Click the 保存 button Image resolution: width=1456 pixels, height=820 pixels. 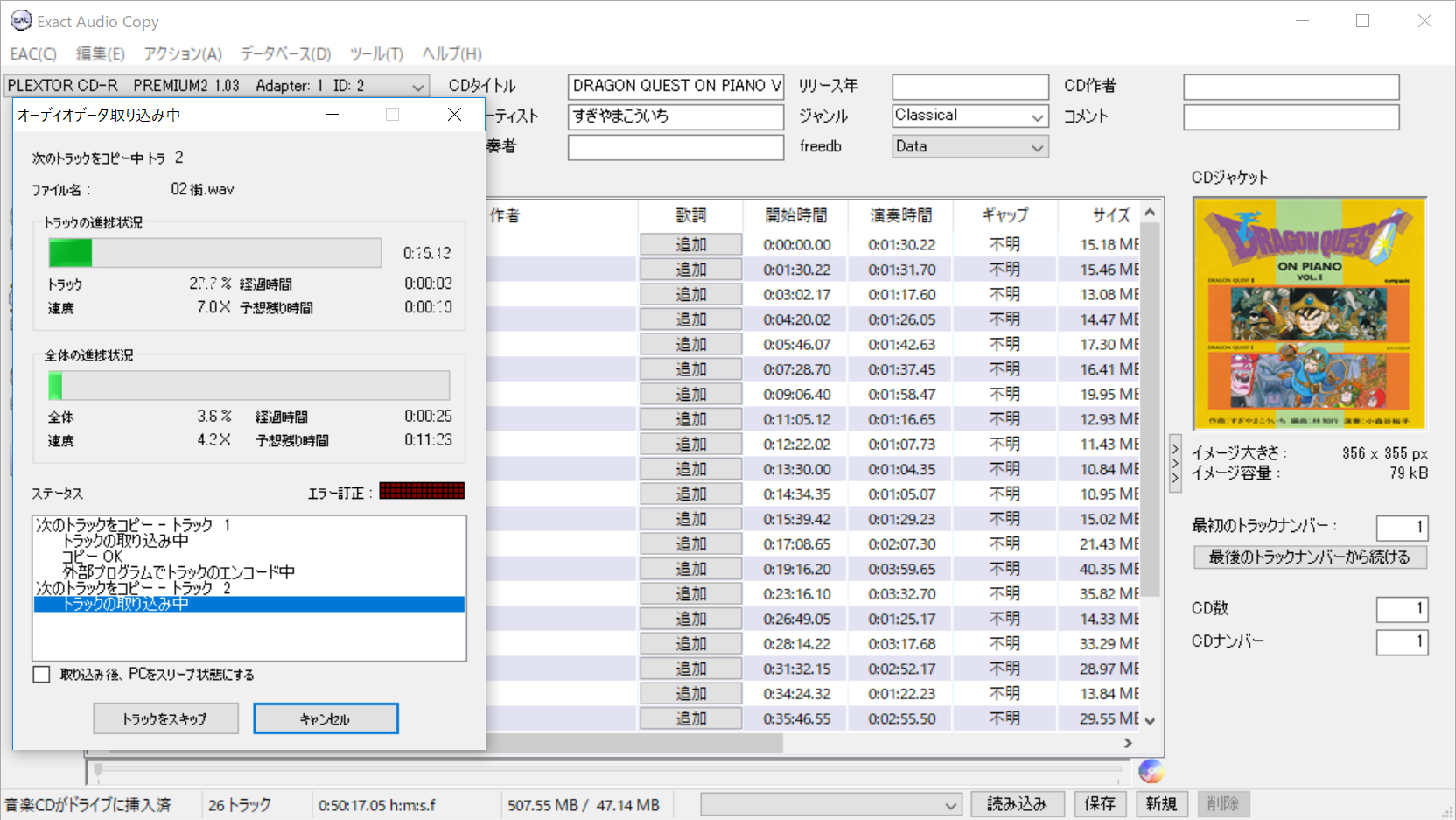coord(1100,803)
